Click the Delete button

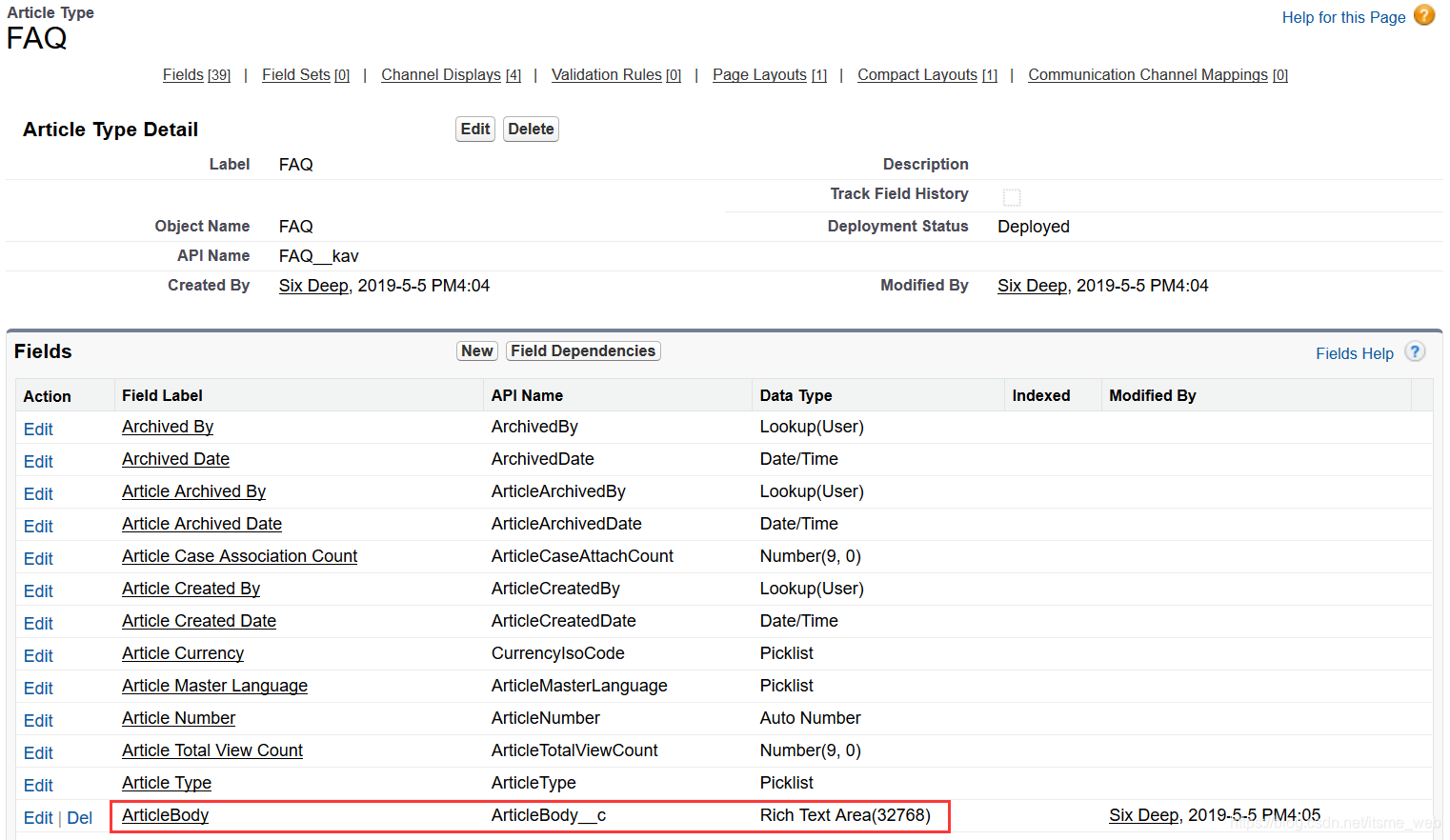pyautogui.click(x=531, y=129)
